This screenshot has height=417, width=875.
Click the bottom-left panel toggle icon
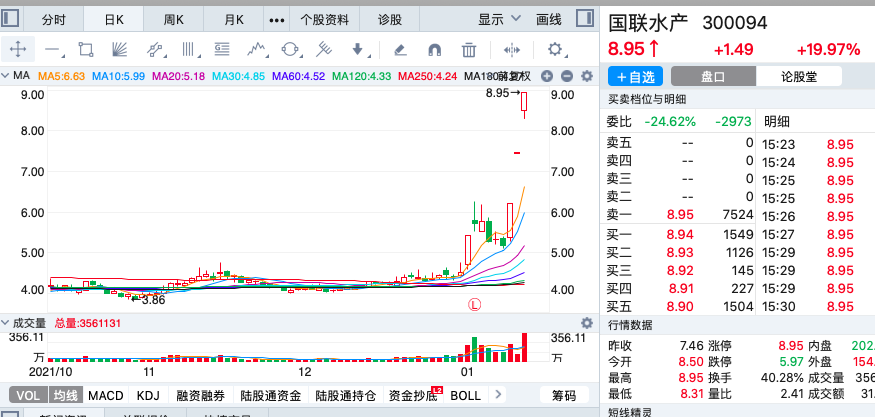pos(10,414)
